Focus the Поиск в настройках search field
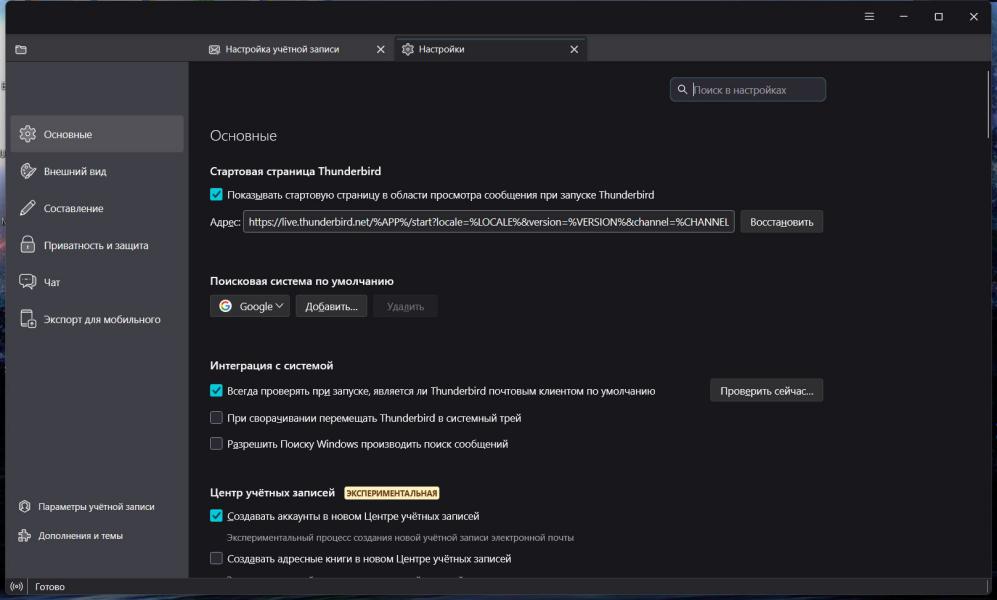The width and height of the screenshot is (997, 600). 756,90
